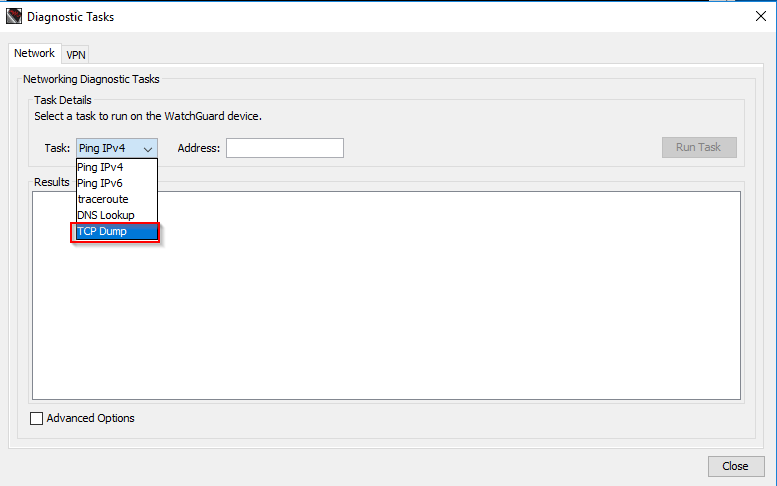This screenshot has height=486, width=777.
Task: Collapse the Task dropdown via its arrow
Action: click(x=147, y=148)
